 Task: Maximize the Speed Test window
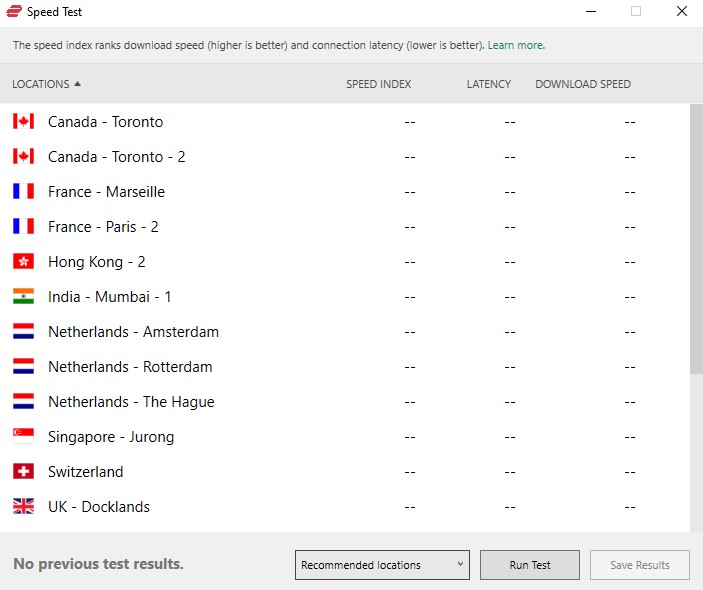click(636, 12)
